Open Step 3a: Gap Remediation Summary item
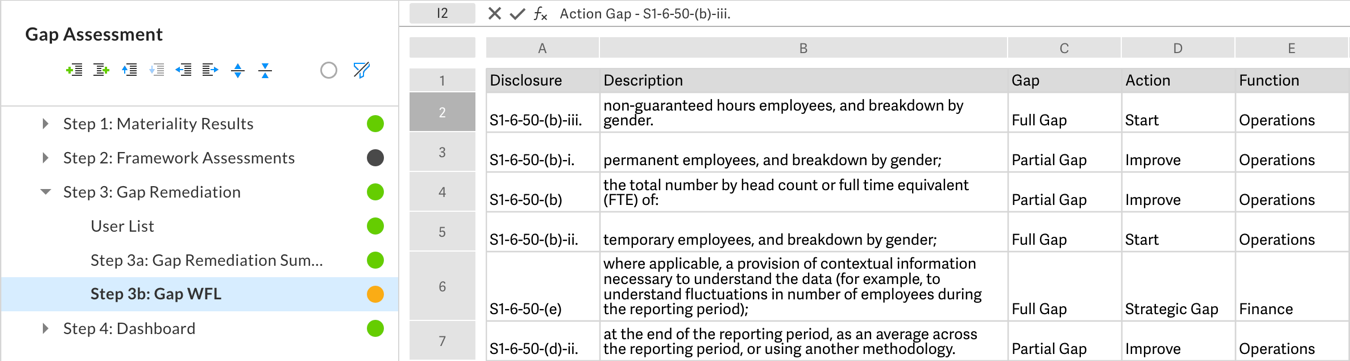Image resolution: width=1350 pixels, height=361 pixels. click(x=207, y=260)
